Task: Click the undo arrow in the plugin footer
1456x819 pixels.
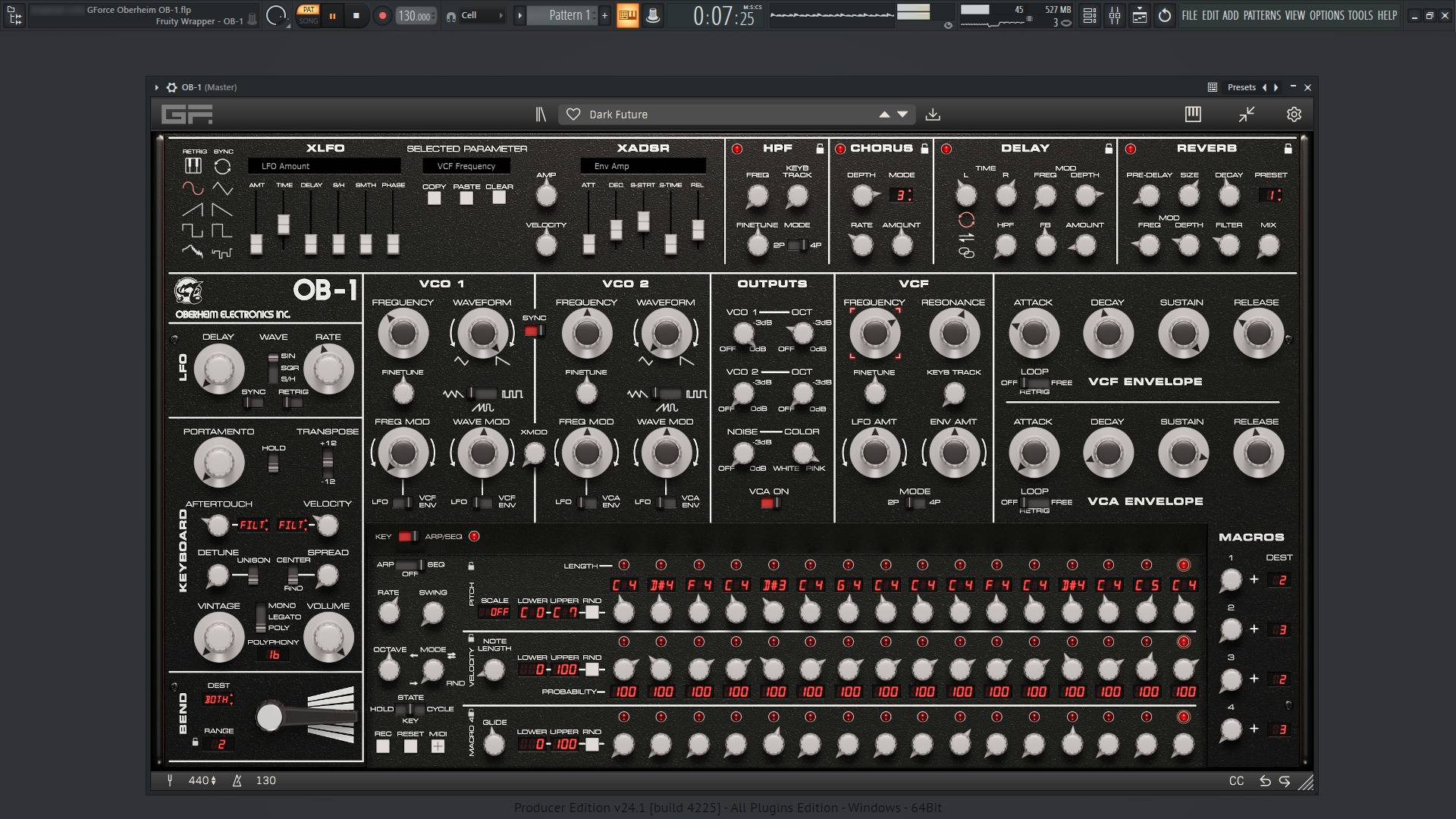Action: coord(1264,780)
